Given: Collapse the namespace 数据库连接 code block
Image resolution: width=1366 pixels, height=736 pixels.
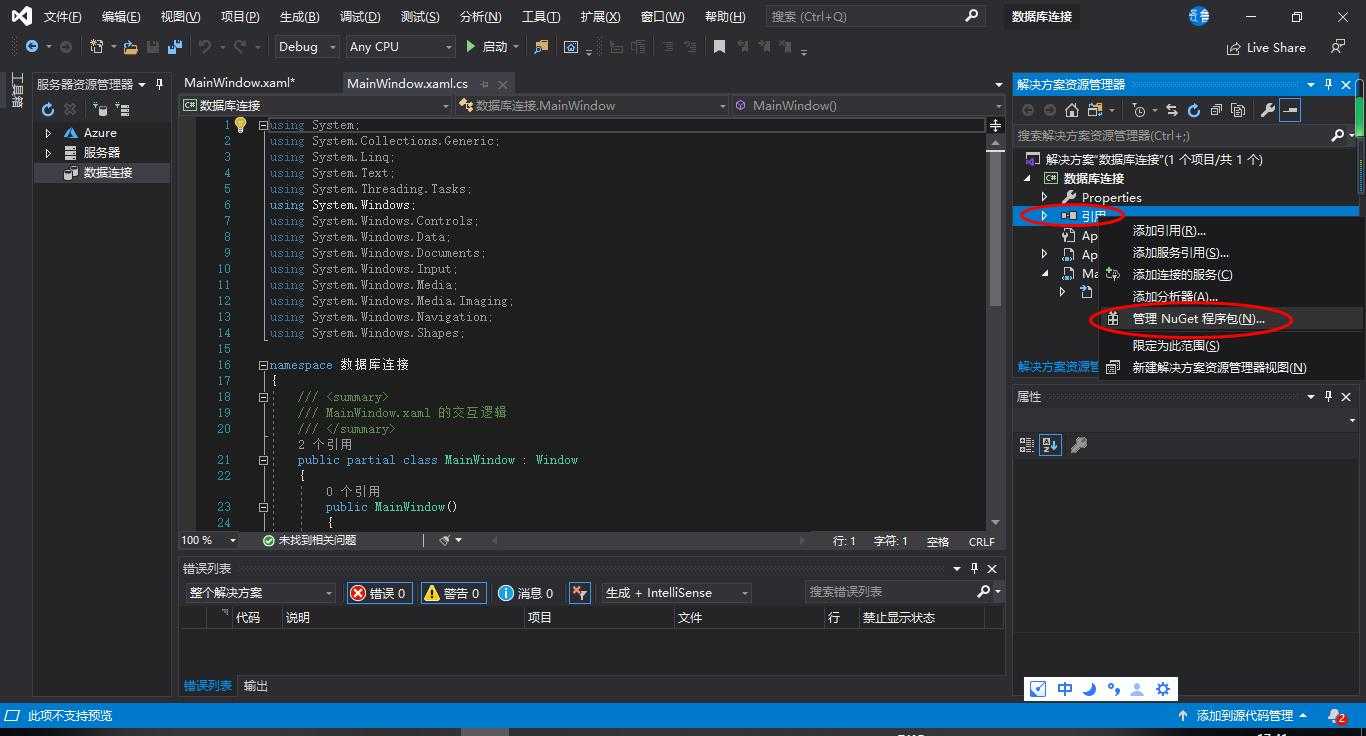Looking at the screenshot, I should point(263,365).
